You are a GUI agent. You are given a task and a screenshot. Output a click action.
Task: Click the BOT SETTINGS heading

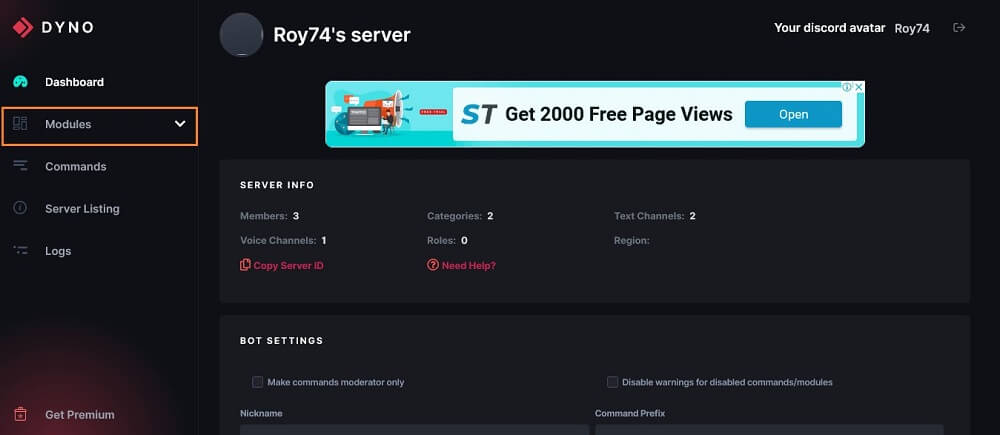tap(281, 341)
